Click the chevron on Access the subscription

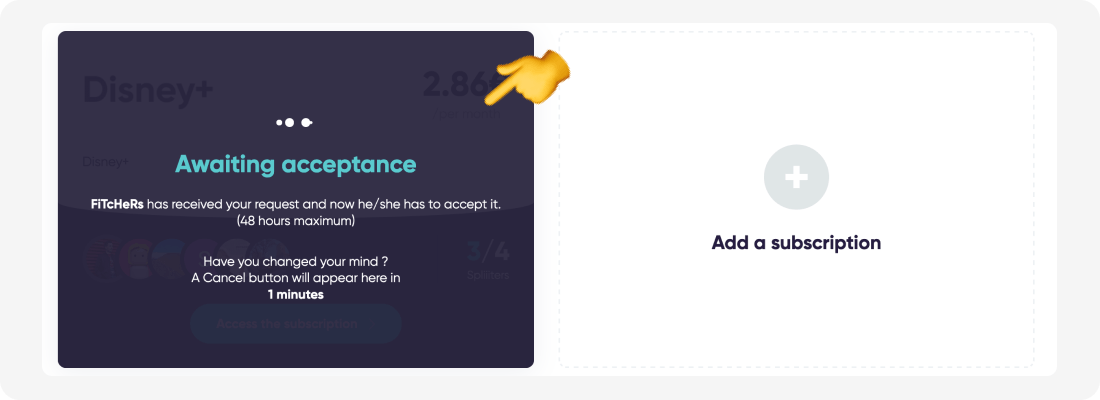click(x=372, y=324)
